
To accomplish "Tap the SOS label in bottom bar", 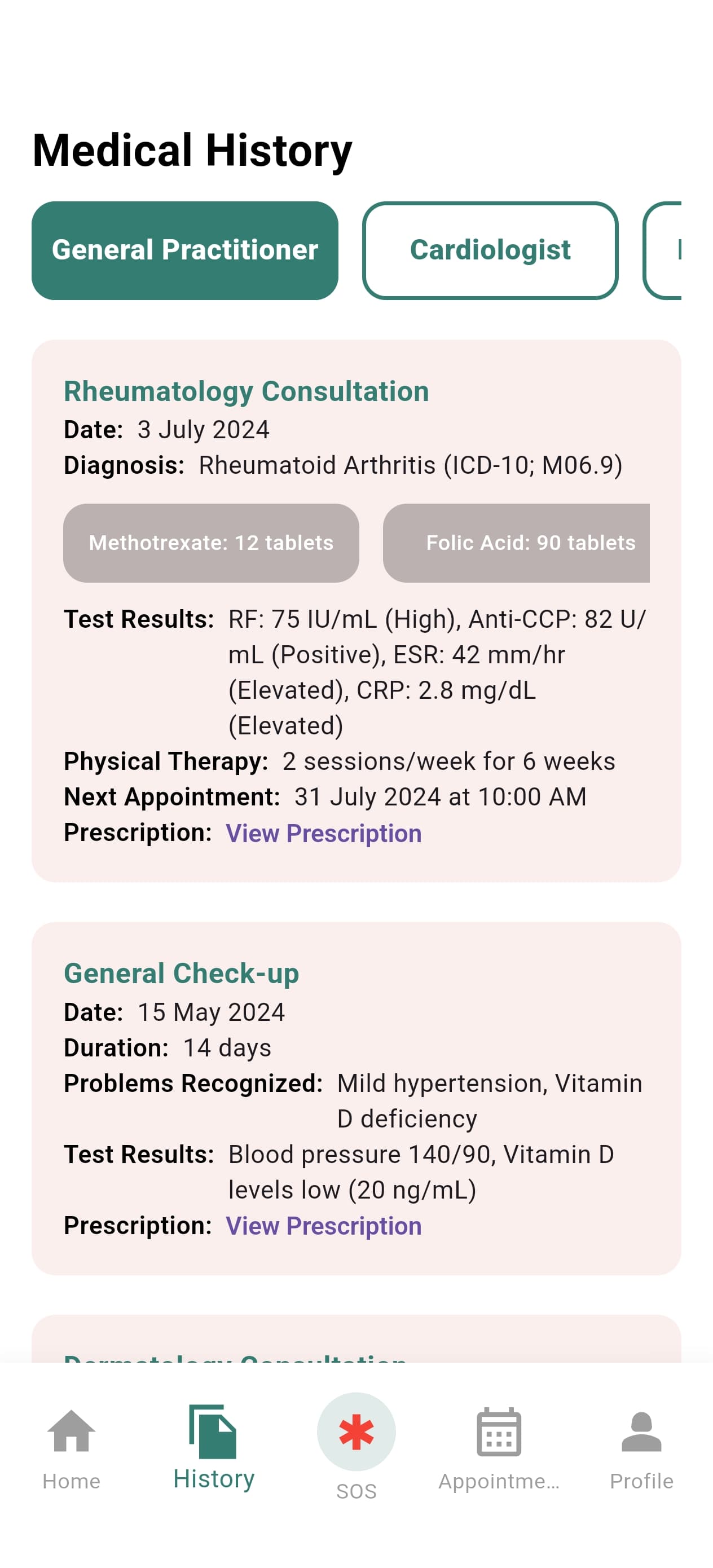I will point(356,1491).
